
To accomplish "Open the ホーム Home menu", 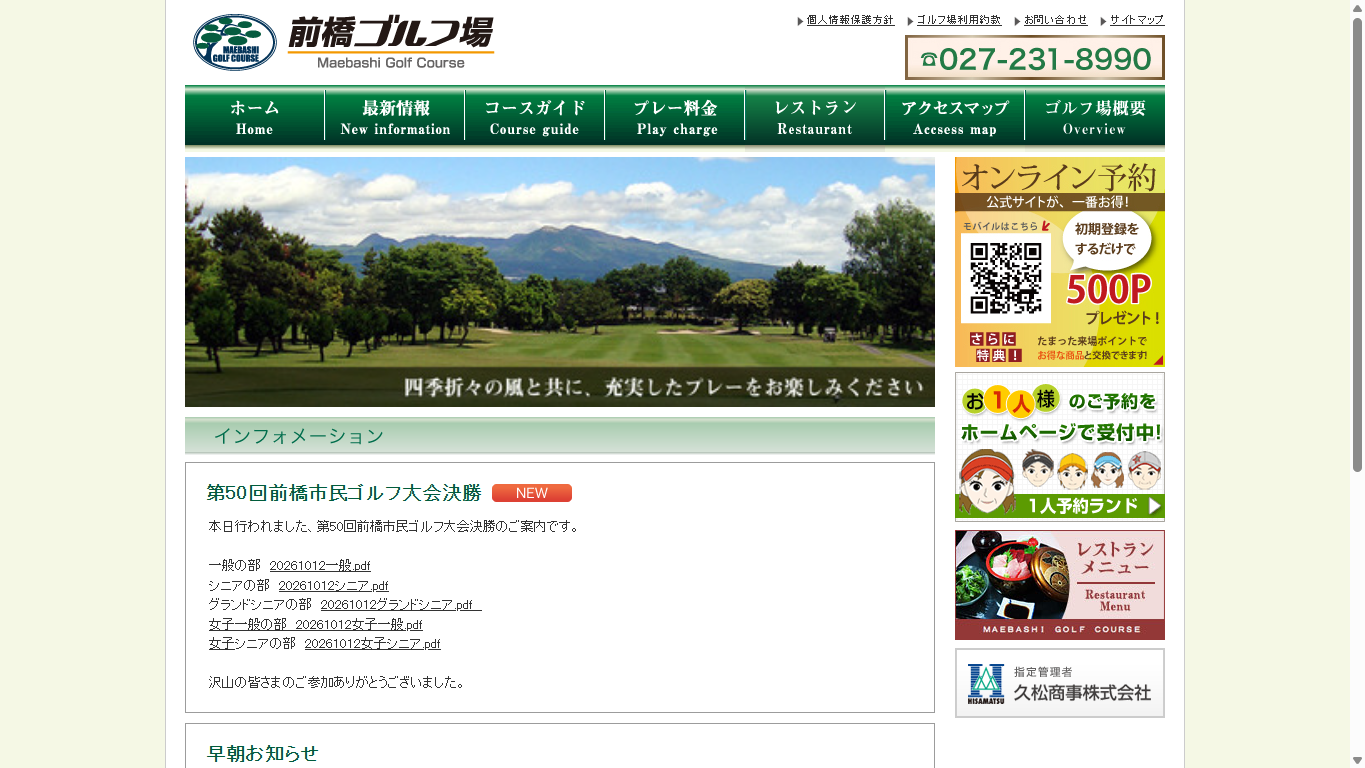I will [x=255, y=116].
